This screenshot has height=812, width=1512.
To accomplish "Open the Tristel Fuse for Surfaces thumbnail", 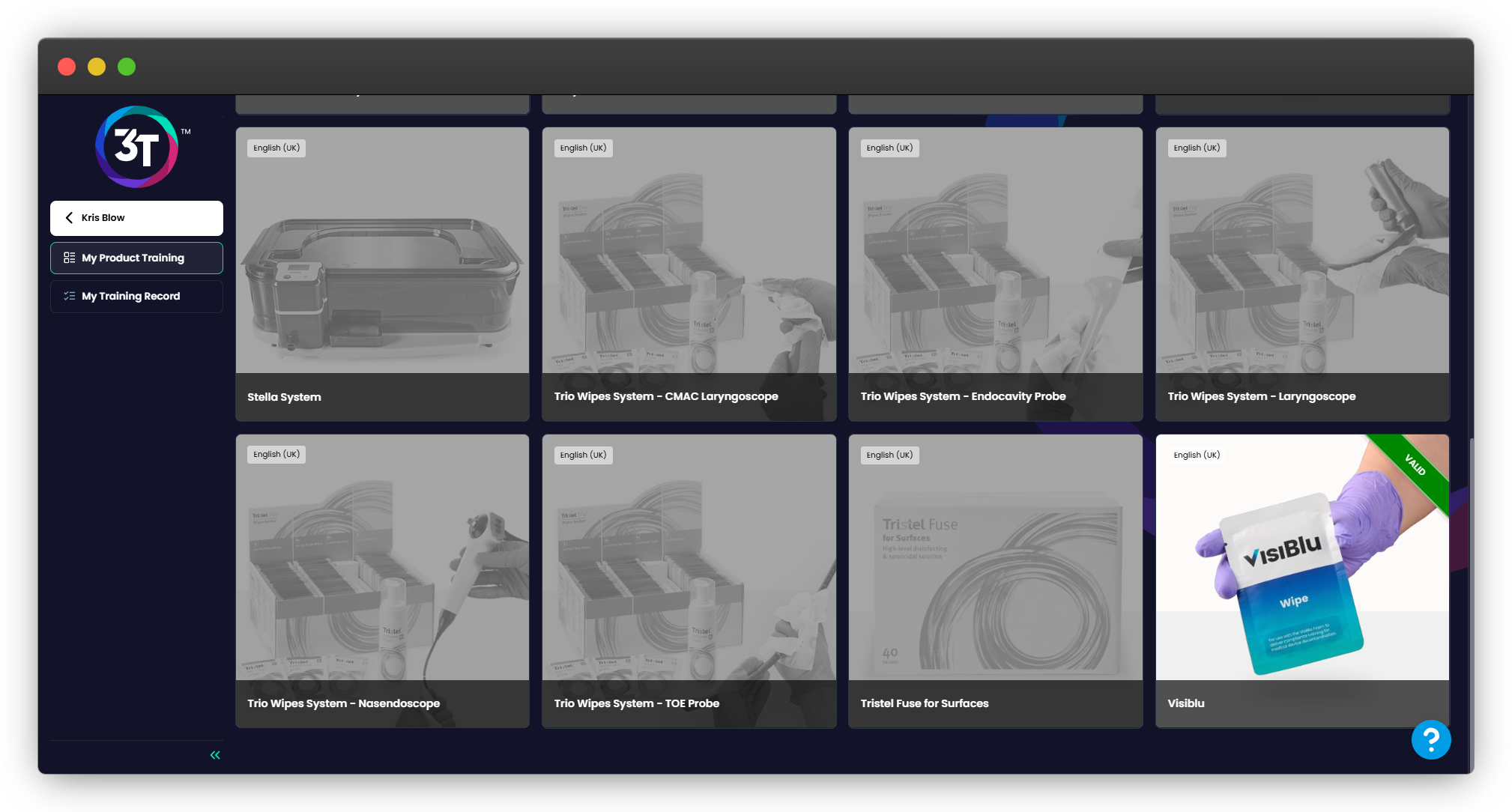I will [x=995, y=557].
